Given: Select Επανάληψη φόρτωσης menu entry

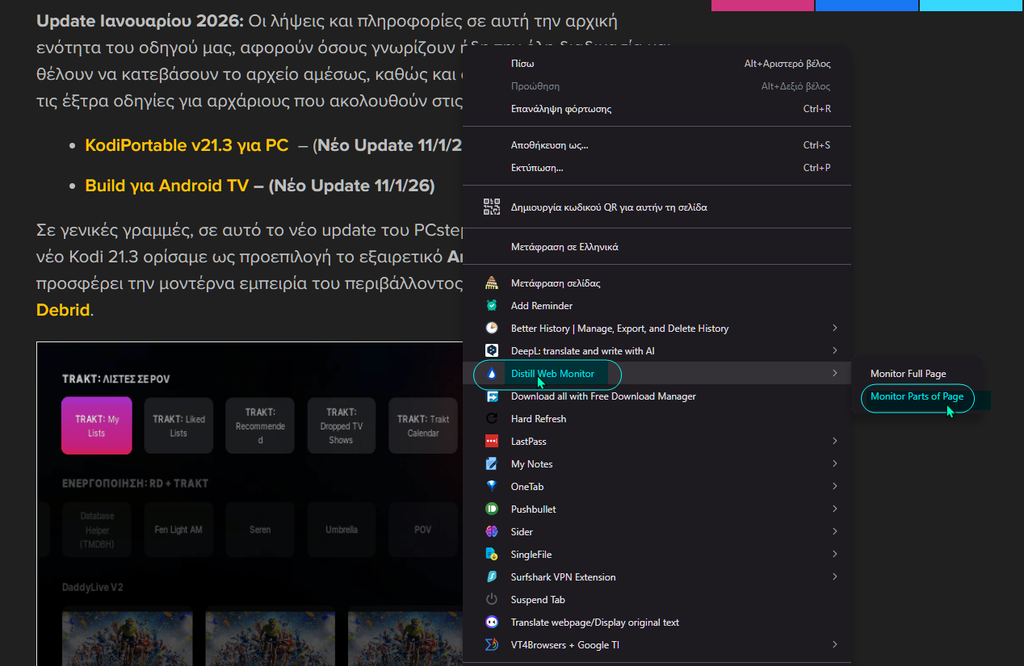Looking at the screenshot, I should [x=657, y=108].
